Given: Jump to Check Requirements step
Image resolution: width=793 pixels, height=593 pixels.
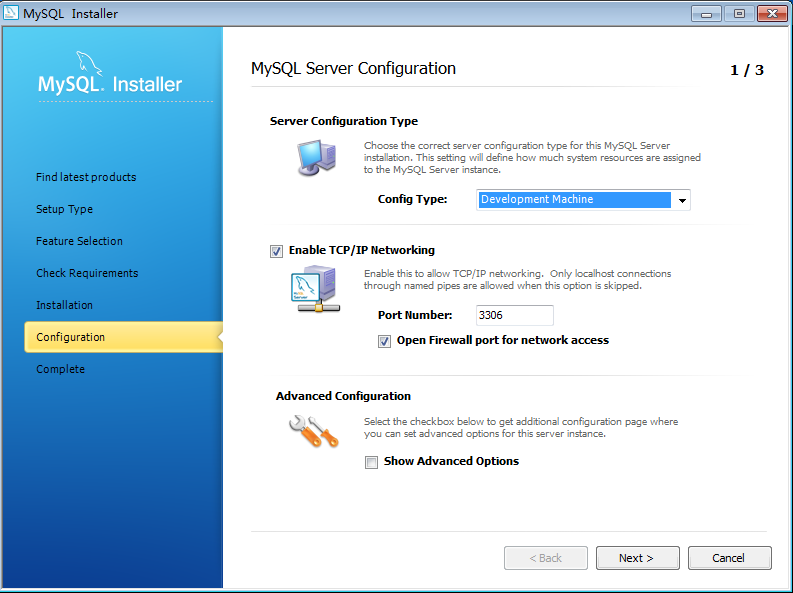Looking at the screenshot, I should (87, 273).
